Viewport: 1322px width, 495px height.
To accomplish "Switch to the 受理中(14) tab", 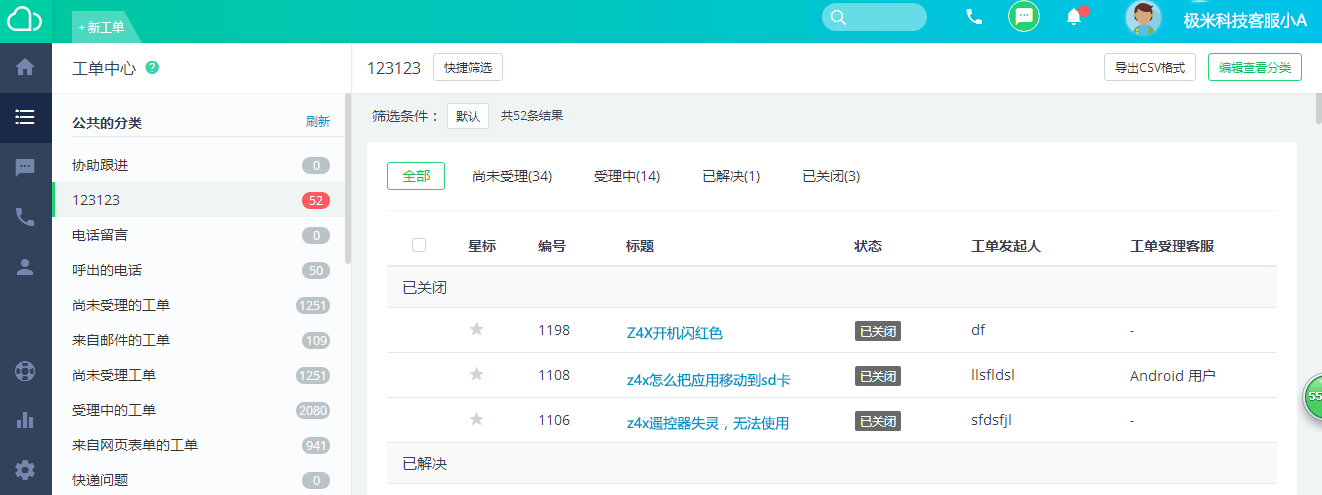I will pyautogui.click(x=627, y=176).
